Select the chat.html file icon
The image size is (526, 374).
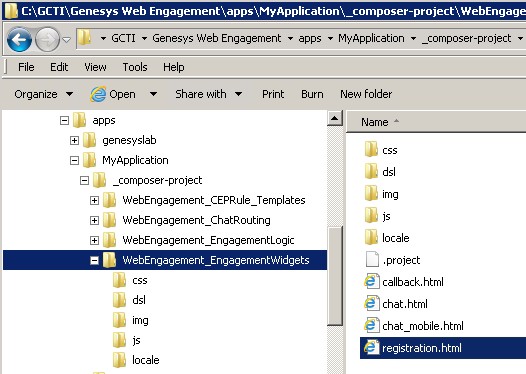(371, 304)
